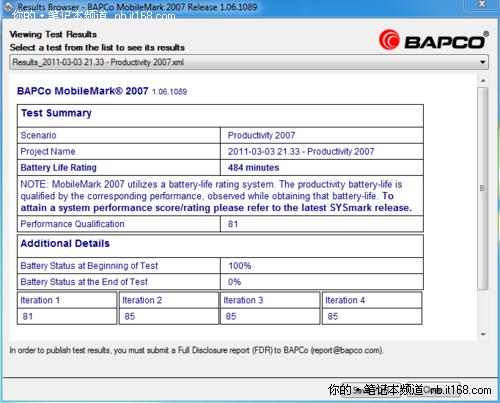Click the right bottom button behind watermark

(x=433, y=390)
